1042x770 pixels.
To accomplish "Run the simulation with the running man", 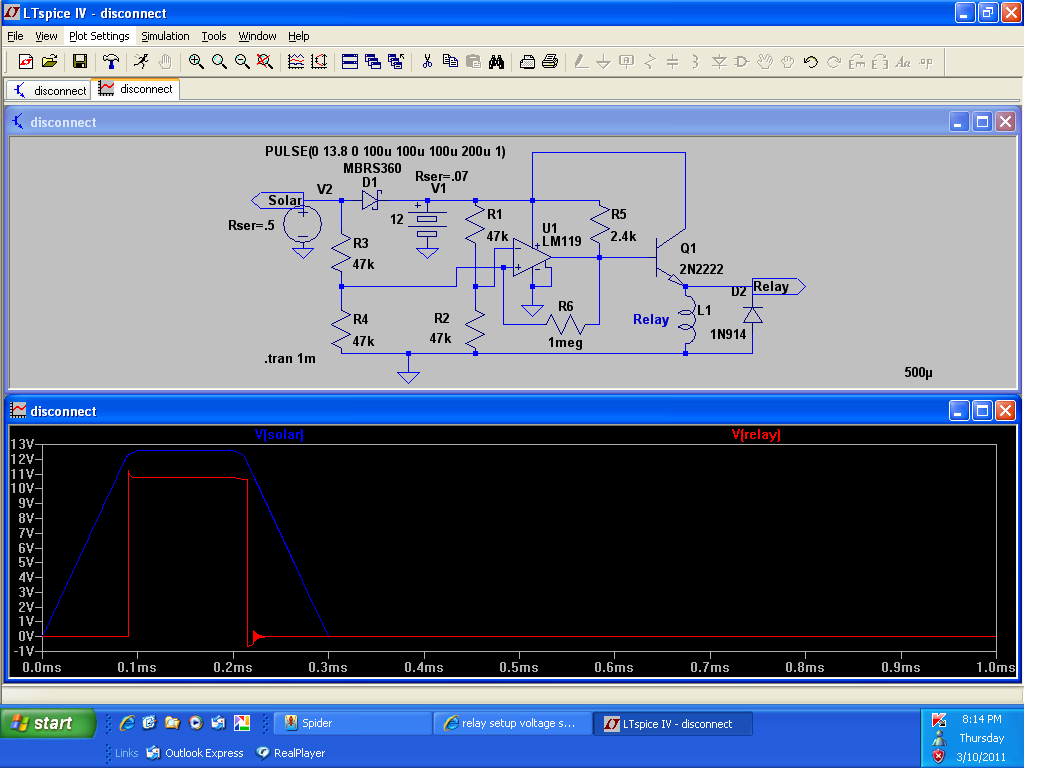I will [142, 62].
